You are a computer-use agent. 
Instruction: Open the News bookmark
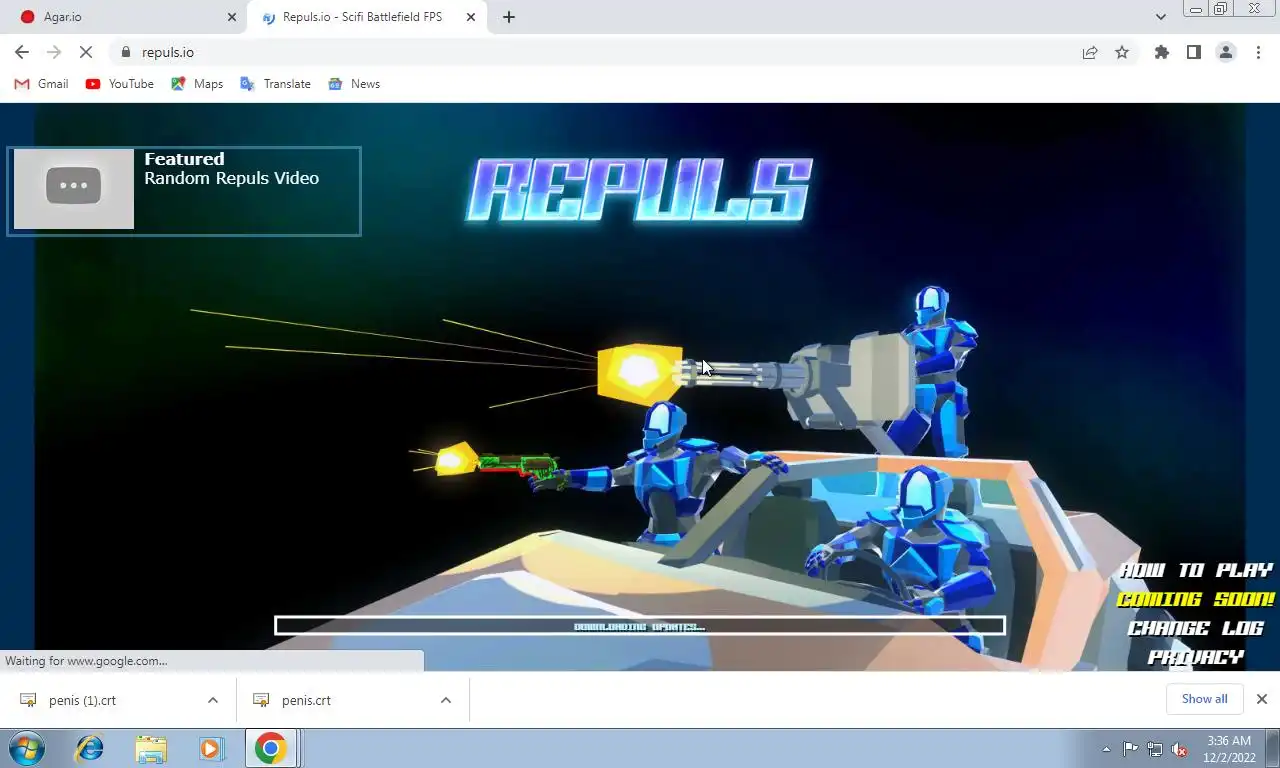tap(354, 84)
